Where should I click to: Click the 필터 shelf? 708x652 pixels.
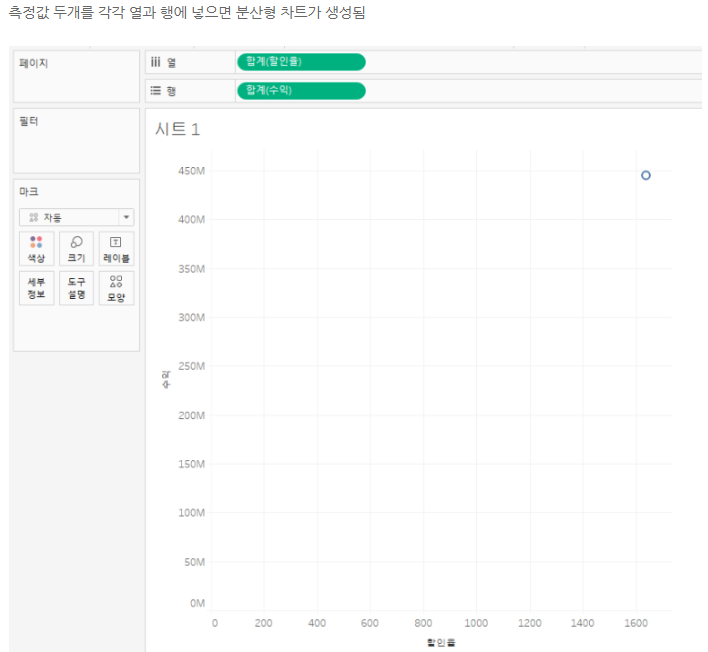point(76,140)
